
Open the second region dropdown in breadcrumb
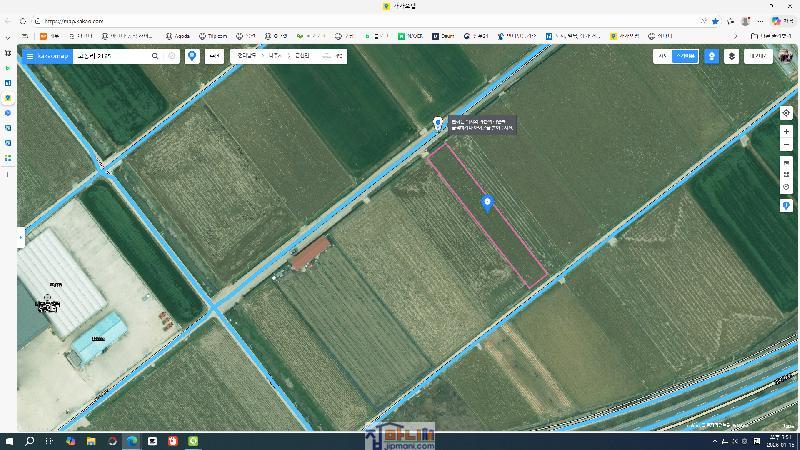pyautogui.click(x=275, y=56)
